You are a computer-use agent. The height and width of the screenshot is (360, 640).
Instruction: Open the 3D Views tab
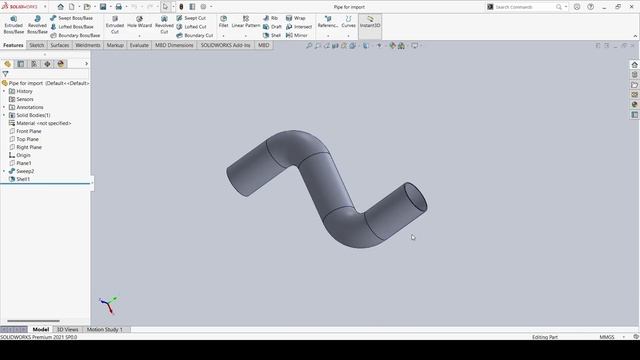pos(67,329)
